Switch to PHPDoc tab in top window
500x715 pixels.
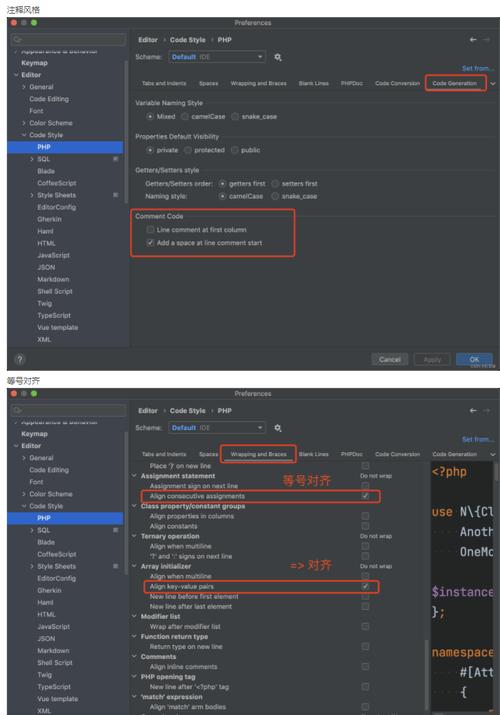(x=352, y=83)
